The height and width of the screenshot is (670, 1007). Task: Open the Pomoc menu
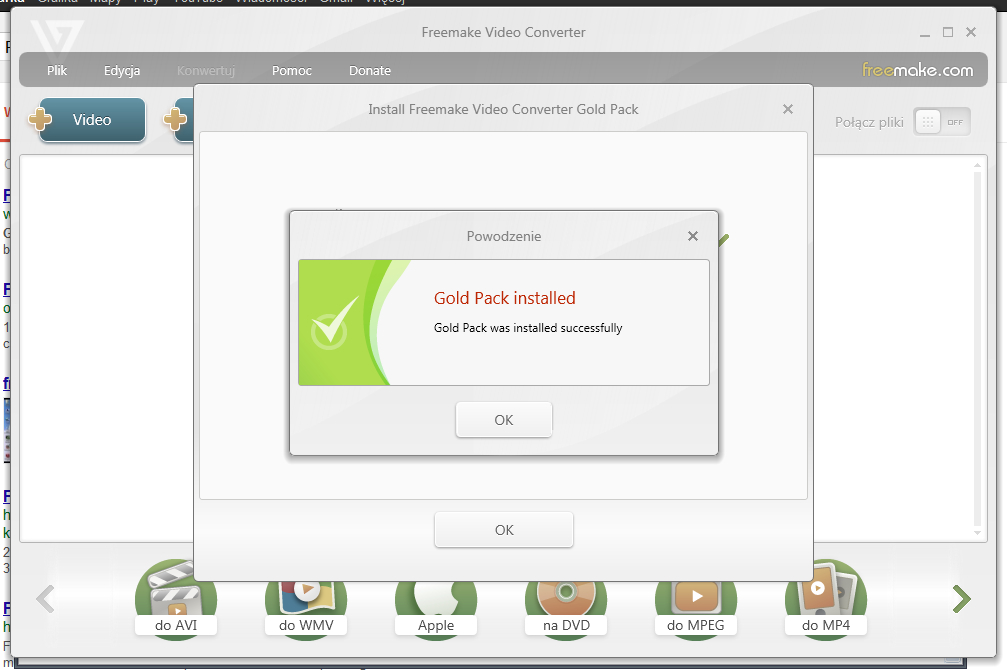point(292,71)
